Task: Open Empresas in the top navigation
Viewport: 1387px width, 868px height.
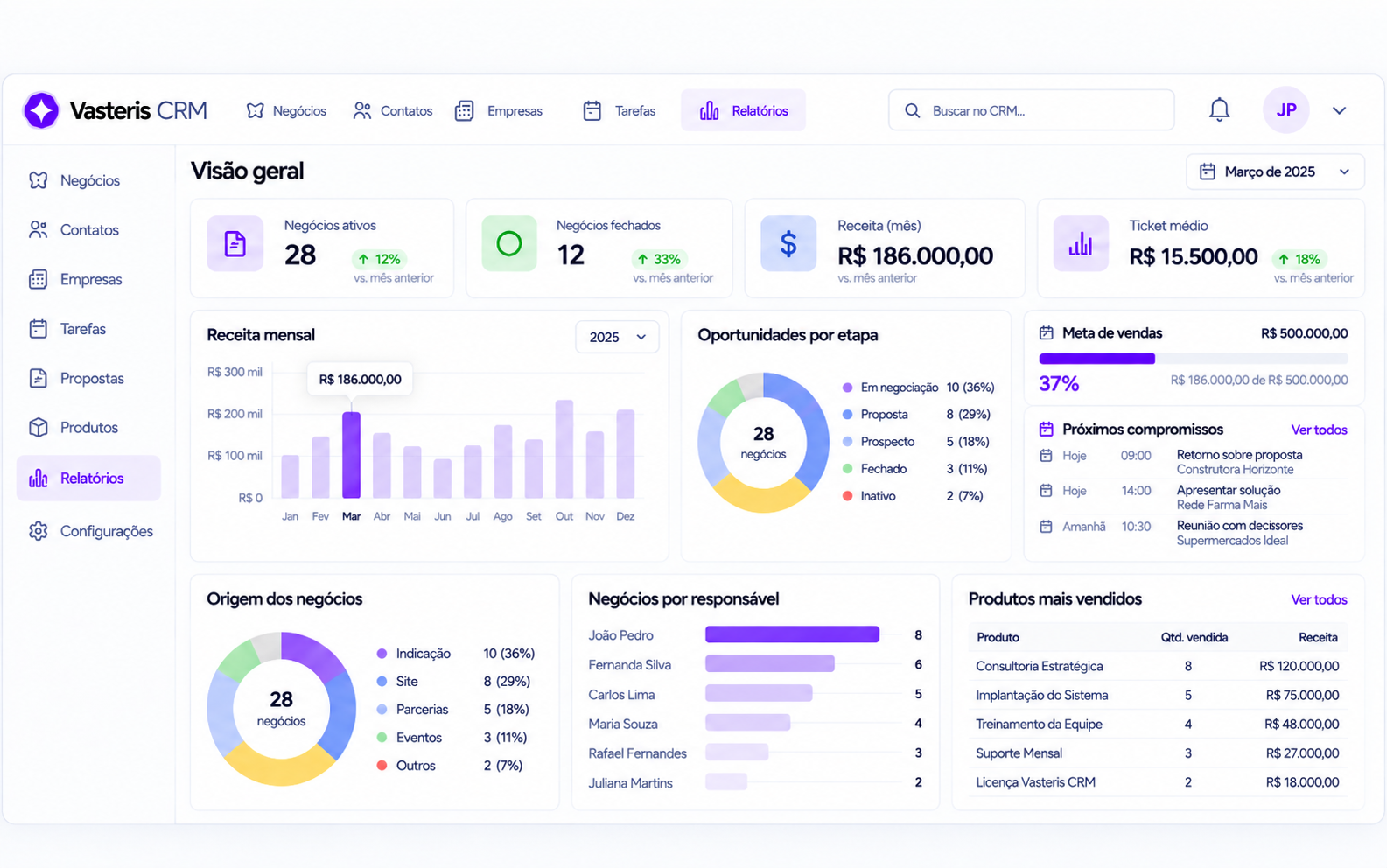Action: point(499,111)
